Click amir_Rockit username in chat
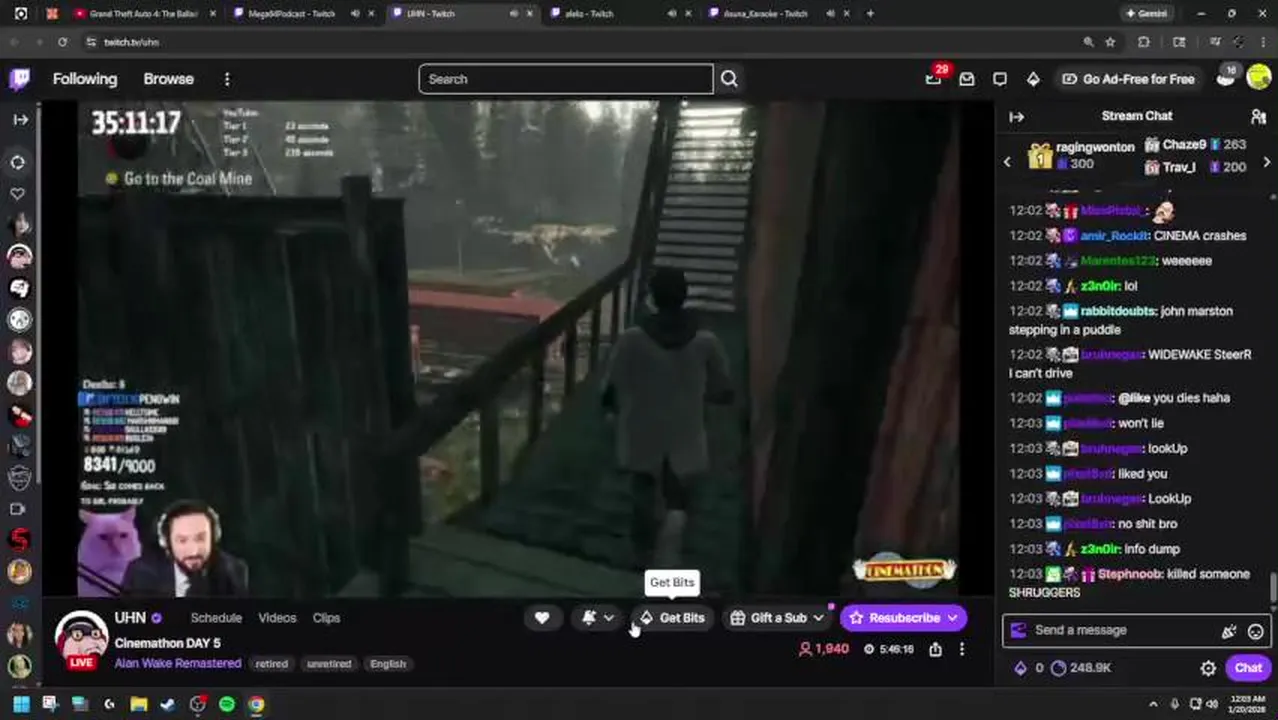1278x720 pixels. 1114,236
